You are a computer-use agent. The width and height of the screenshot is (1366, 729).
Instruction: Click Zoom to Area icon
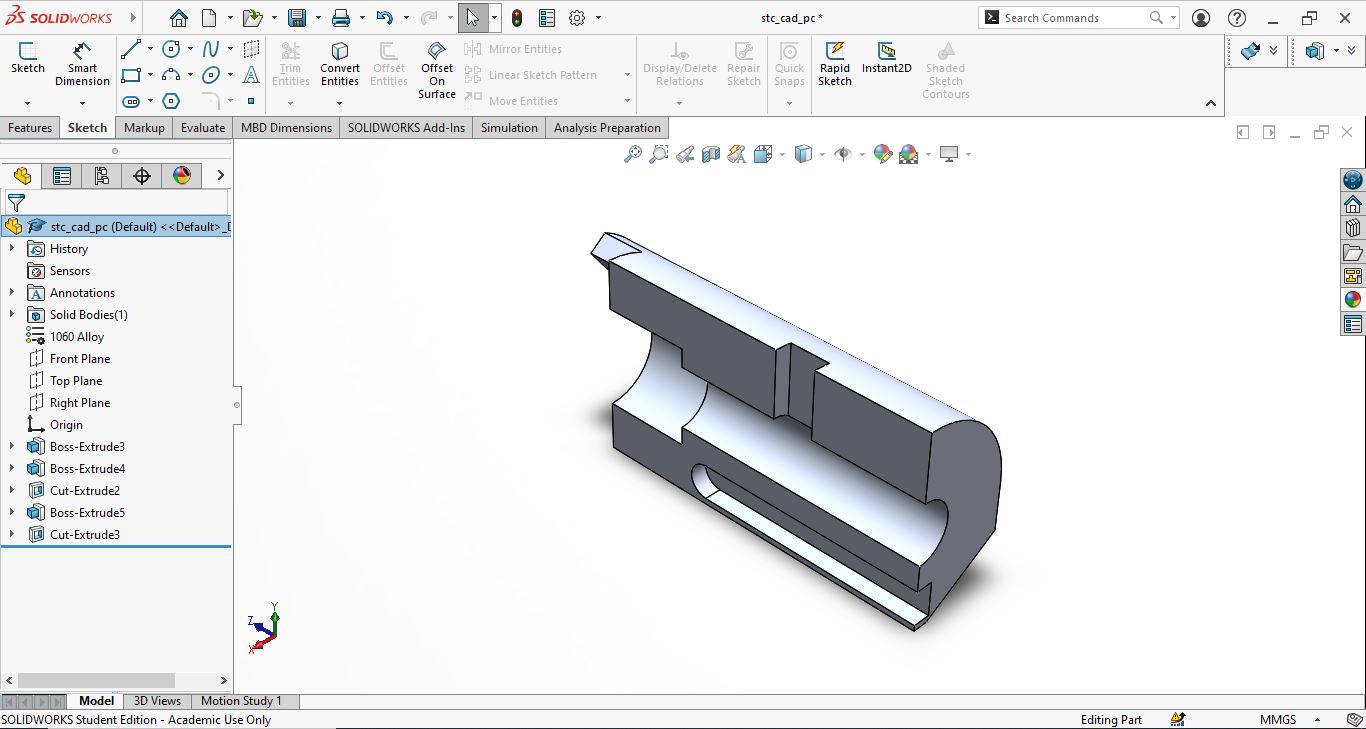[x=659, y=154]
